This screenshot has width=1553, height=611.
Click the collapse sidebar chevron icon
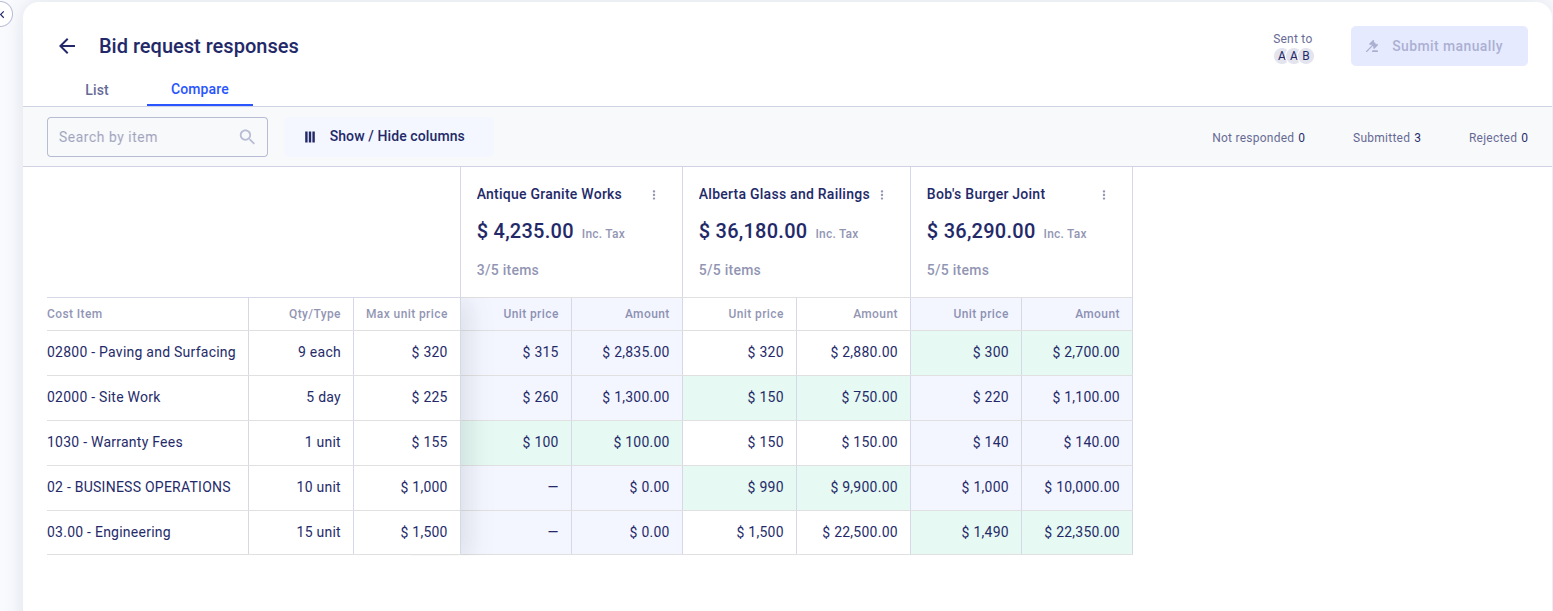(x=3, y=13)
